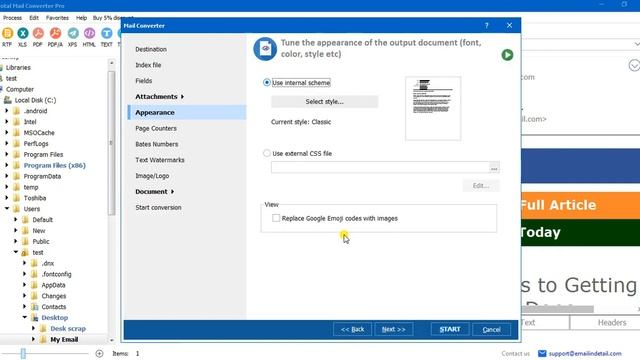Collapse the test user folder node

[16, 252]
